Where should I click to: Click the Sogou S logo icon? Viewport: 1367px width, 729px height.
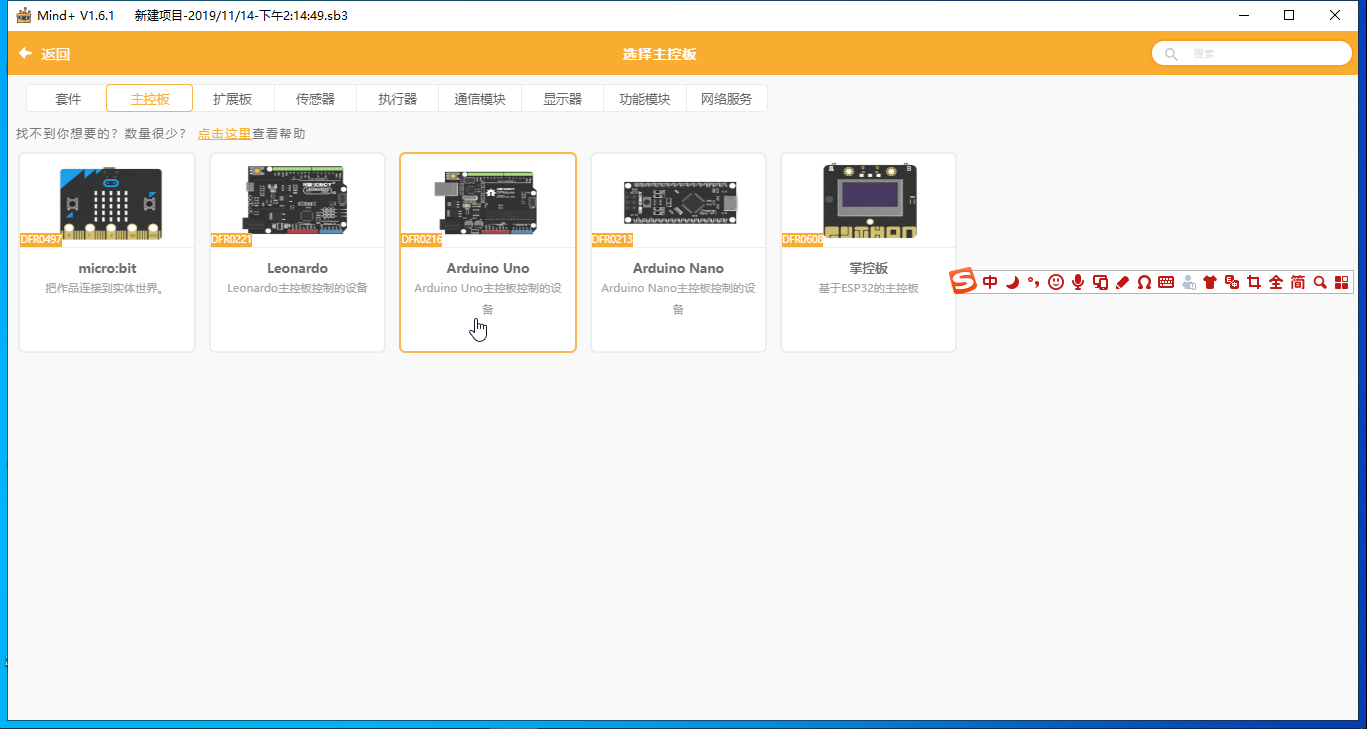point(962,282)
